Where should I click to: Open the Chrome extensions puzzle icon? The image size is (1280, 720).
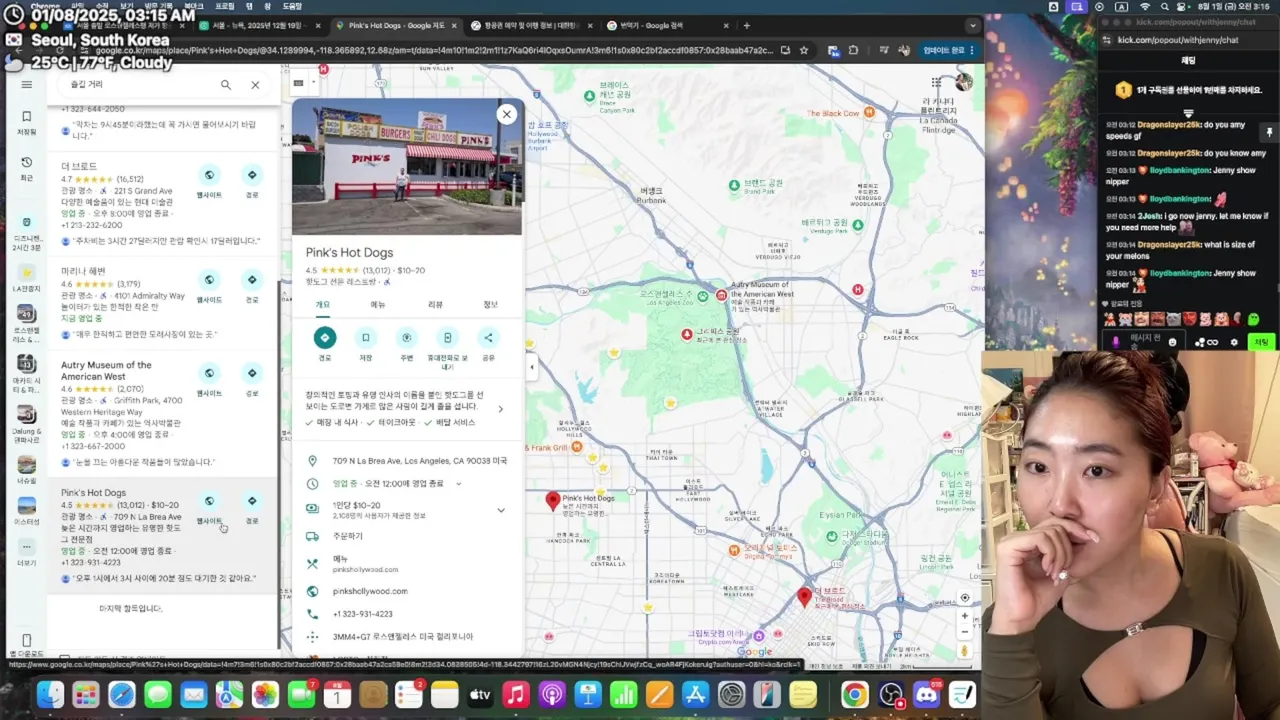click(853, 50)
